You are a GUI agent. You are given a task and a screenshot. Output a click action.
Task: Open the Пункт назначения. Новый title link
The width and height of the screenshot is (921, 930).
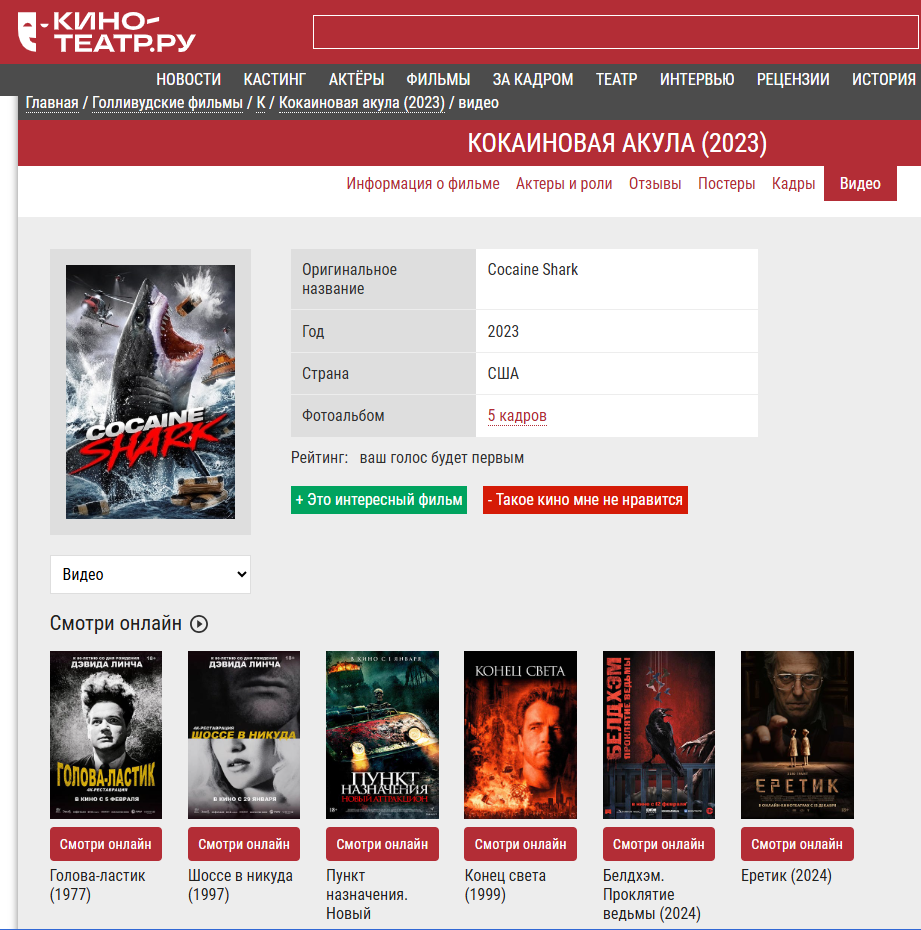tap(367, 894)
